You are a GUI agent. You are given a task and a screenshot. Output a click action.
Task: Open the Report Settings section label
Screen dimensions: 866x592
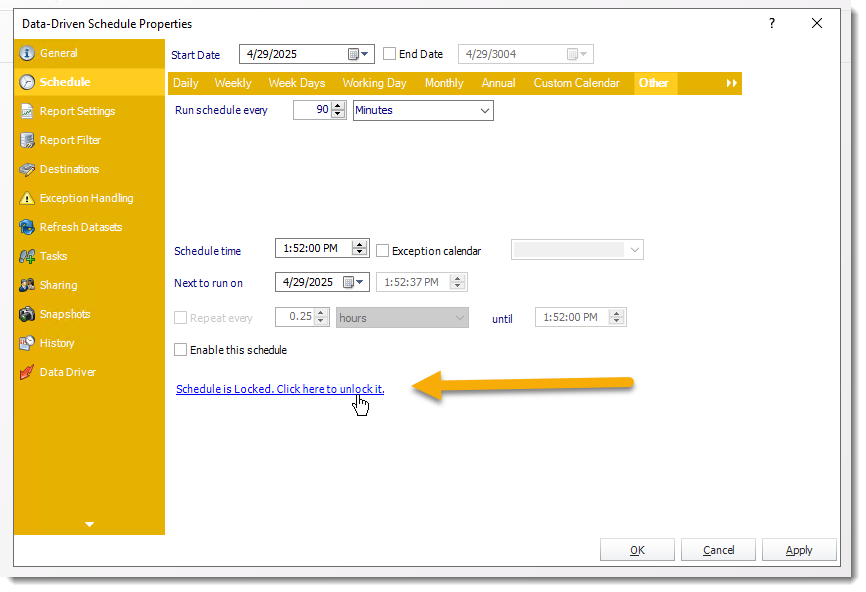tap(77, 111)
